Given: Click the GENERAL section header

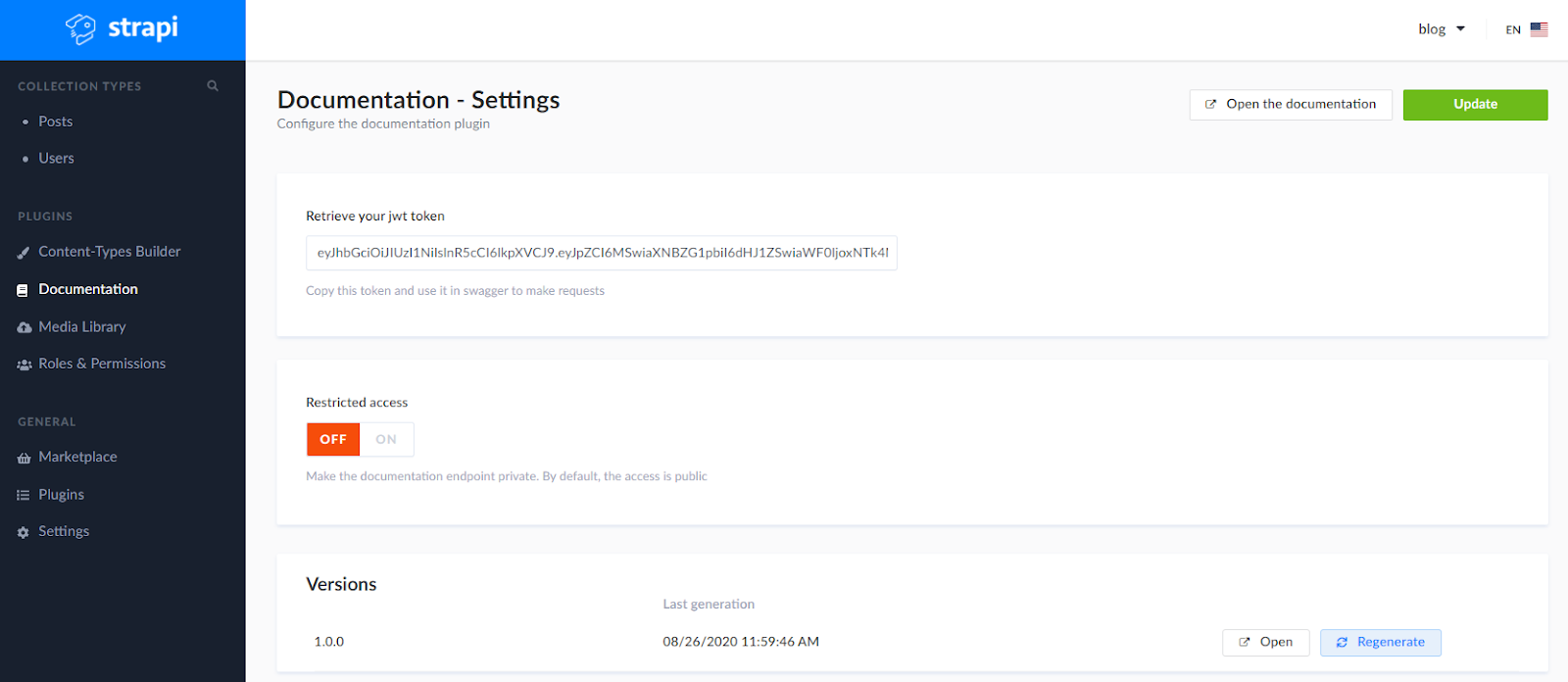Looking at the screenshot, I should (46, 421).
